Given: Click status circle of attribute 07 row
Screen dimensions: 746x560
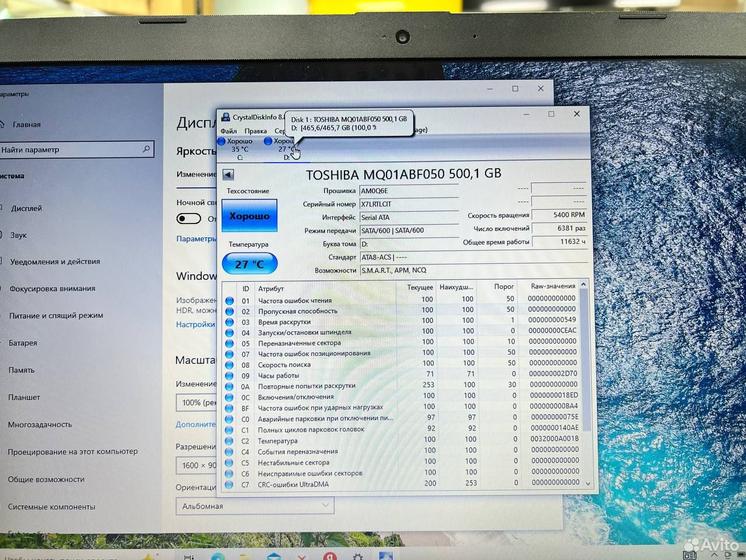Looking at the screenshot, I should point(229,354).
